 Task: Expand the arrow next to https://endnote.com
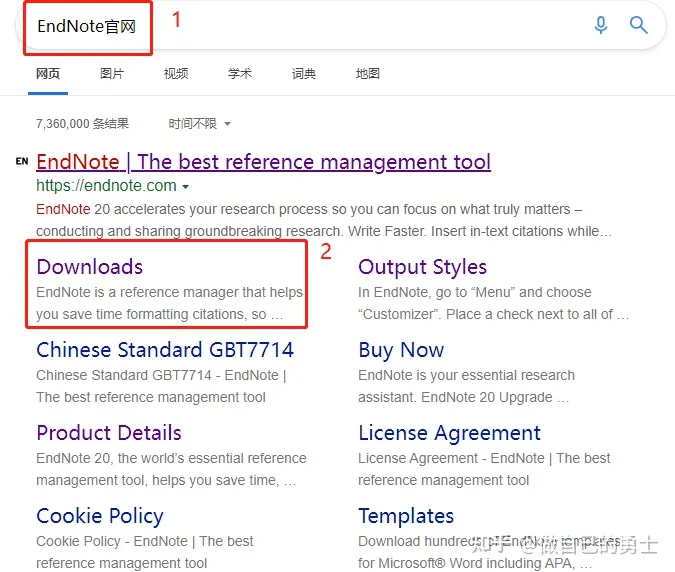tap(186, 187)
